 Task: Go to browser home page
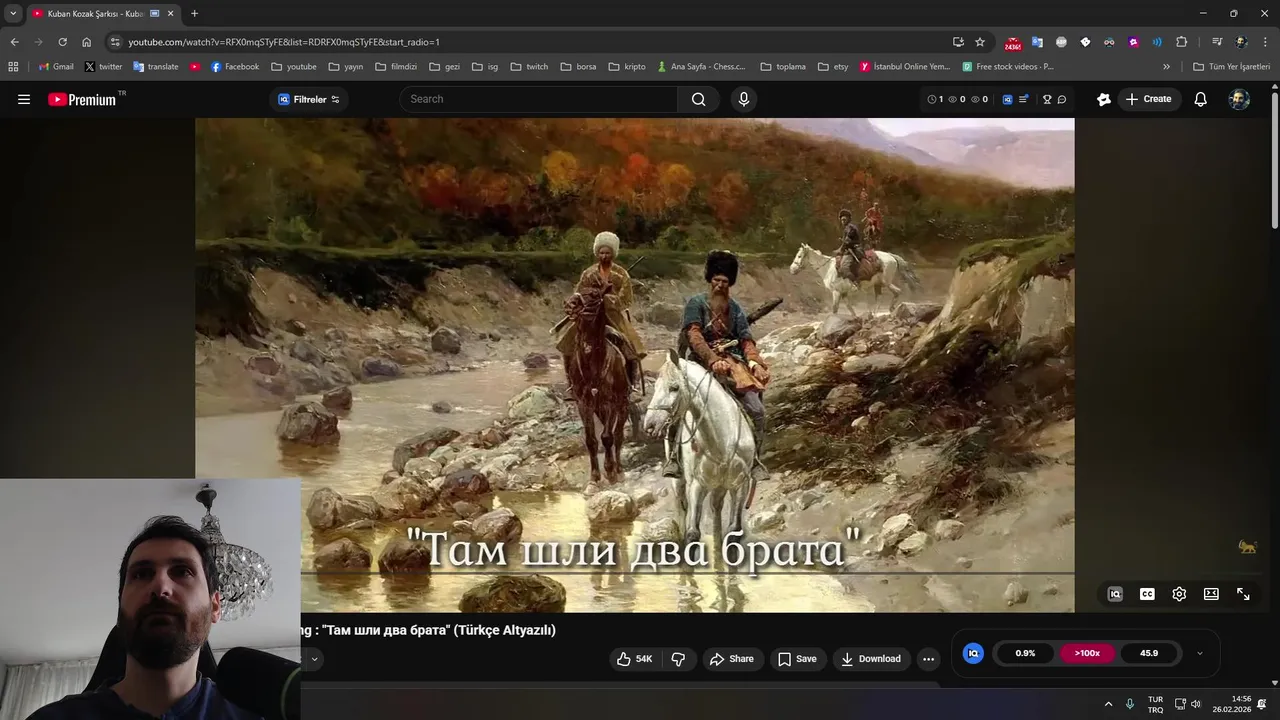click(x=86, y=42)
